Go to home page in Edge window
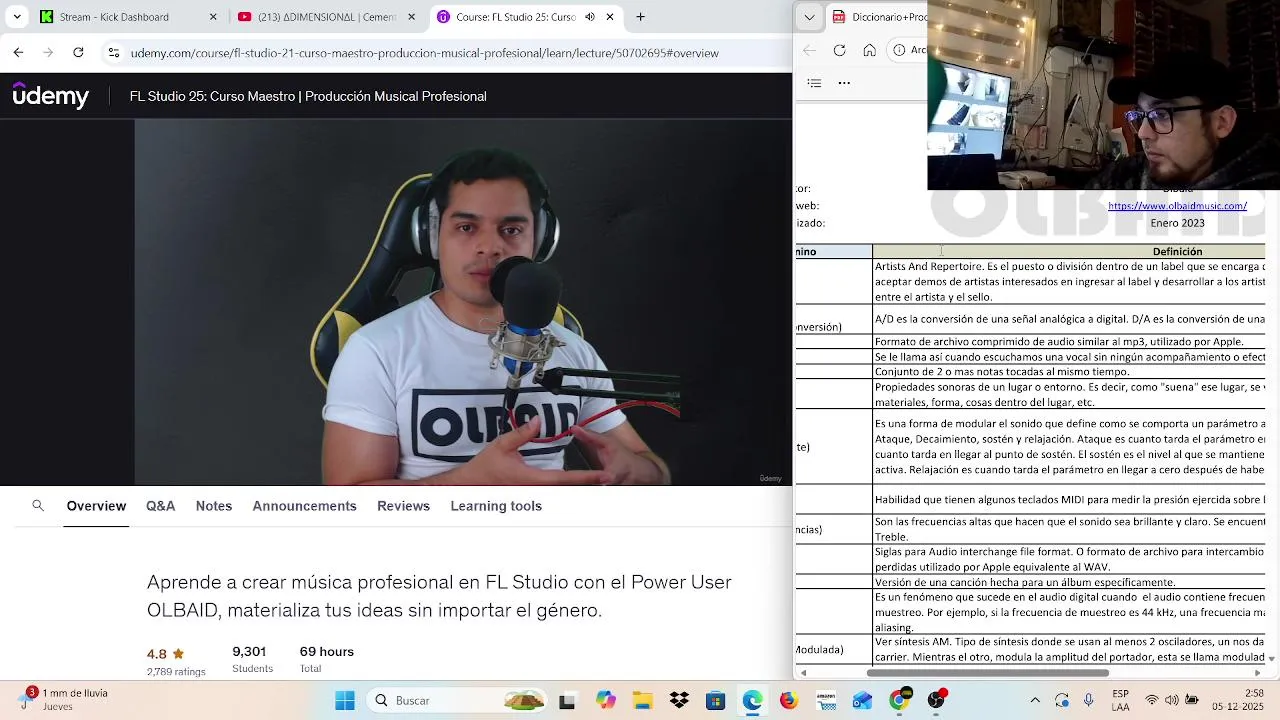The image size is (1280, 720). (x=870, y=50)
